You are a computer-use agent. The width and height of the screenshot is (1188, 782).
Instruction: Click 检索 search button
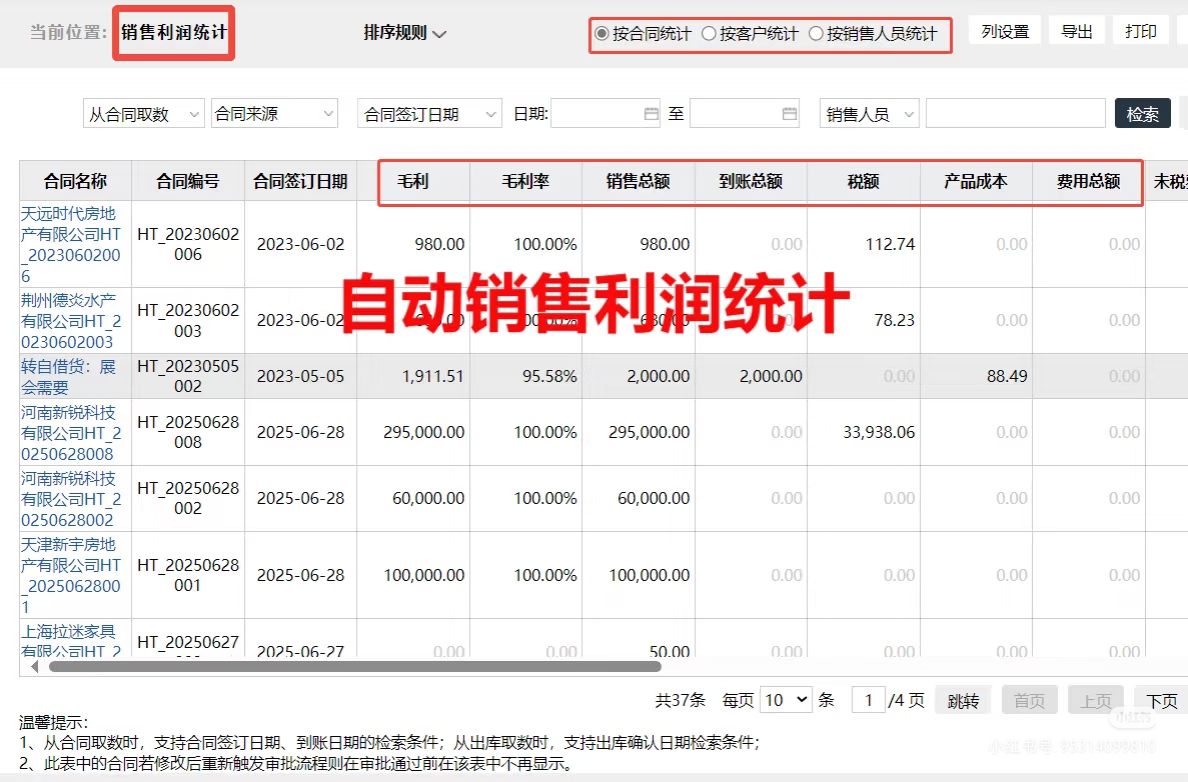pos(1143,114)
